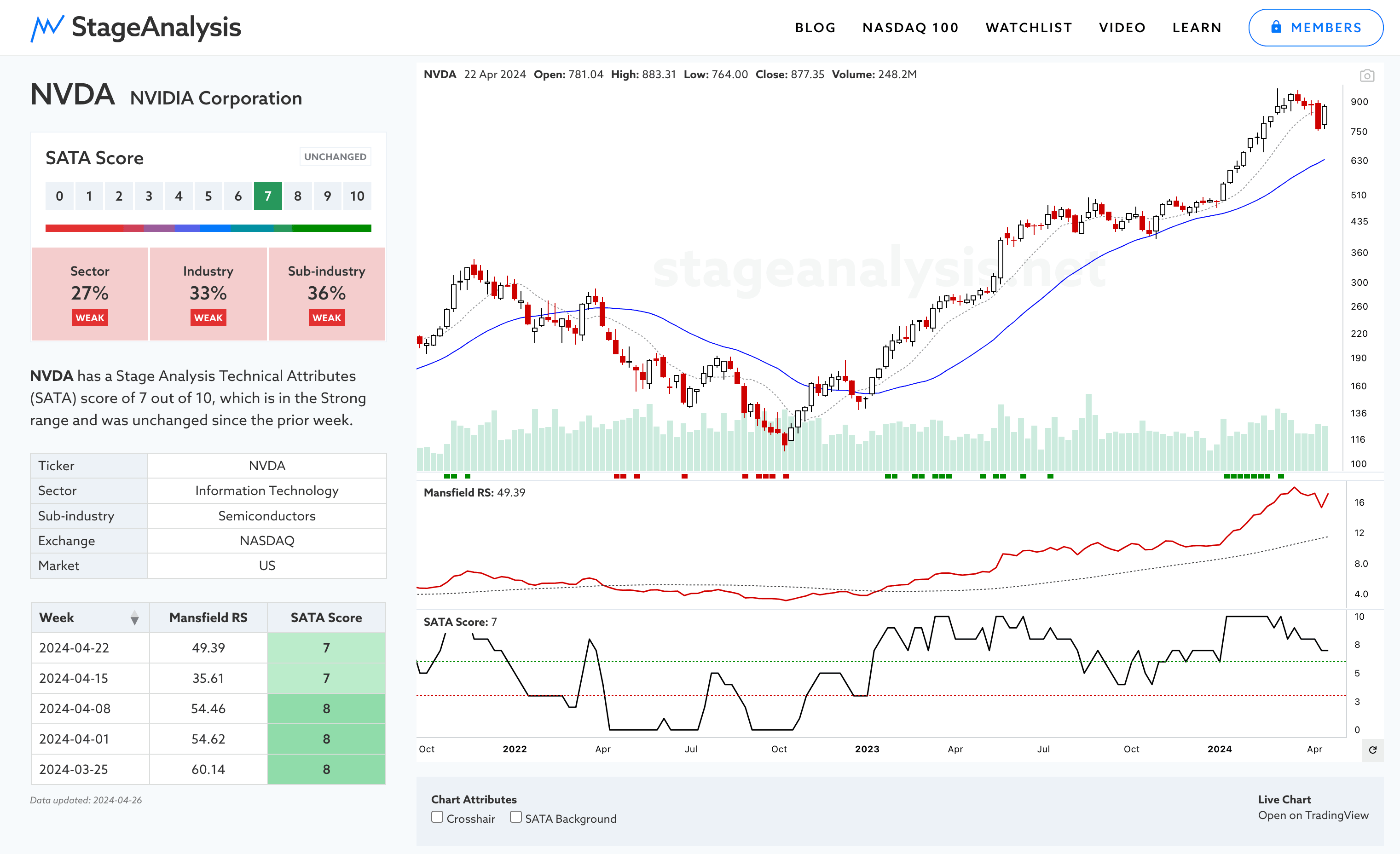
Task: Click the StageAnalysis logo icon
Action: point(47,28)
